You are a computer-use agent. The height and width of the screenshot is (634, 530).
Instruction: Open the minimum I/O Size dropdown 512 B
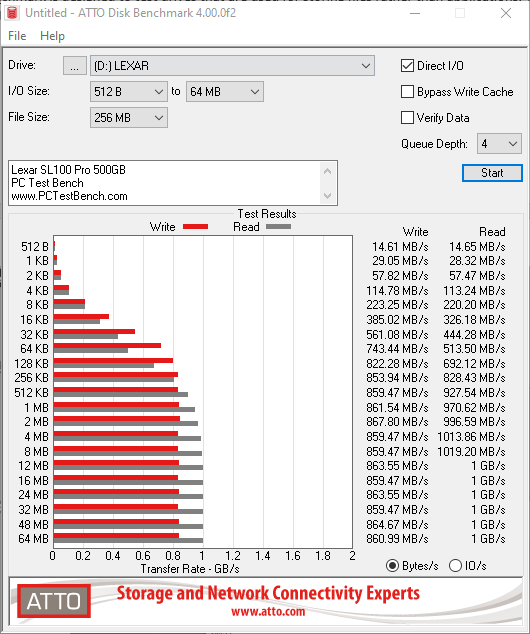(129, 92)
